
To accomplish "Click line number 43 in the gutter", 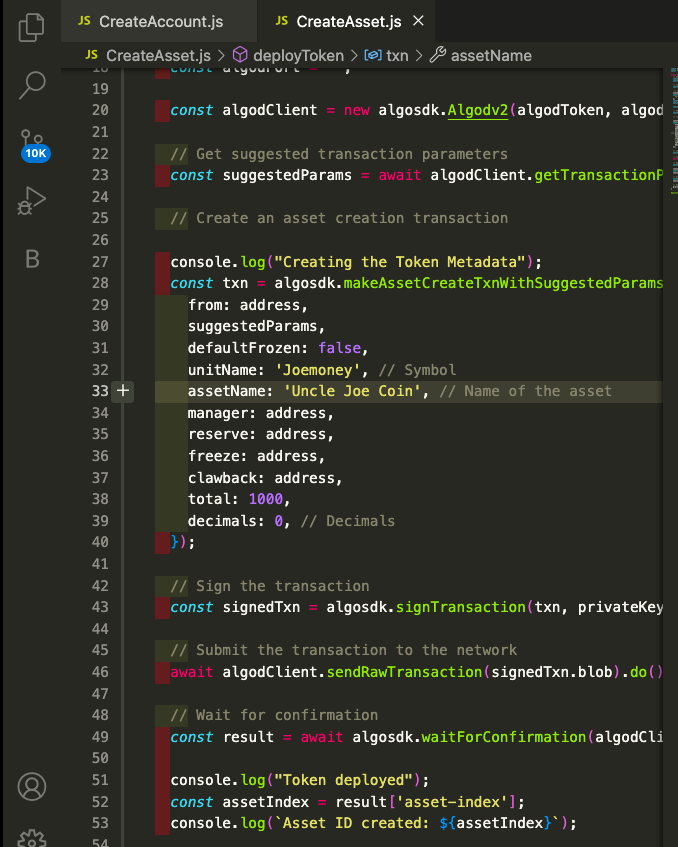I will click(x=100, y=607).
